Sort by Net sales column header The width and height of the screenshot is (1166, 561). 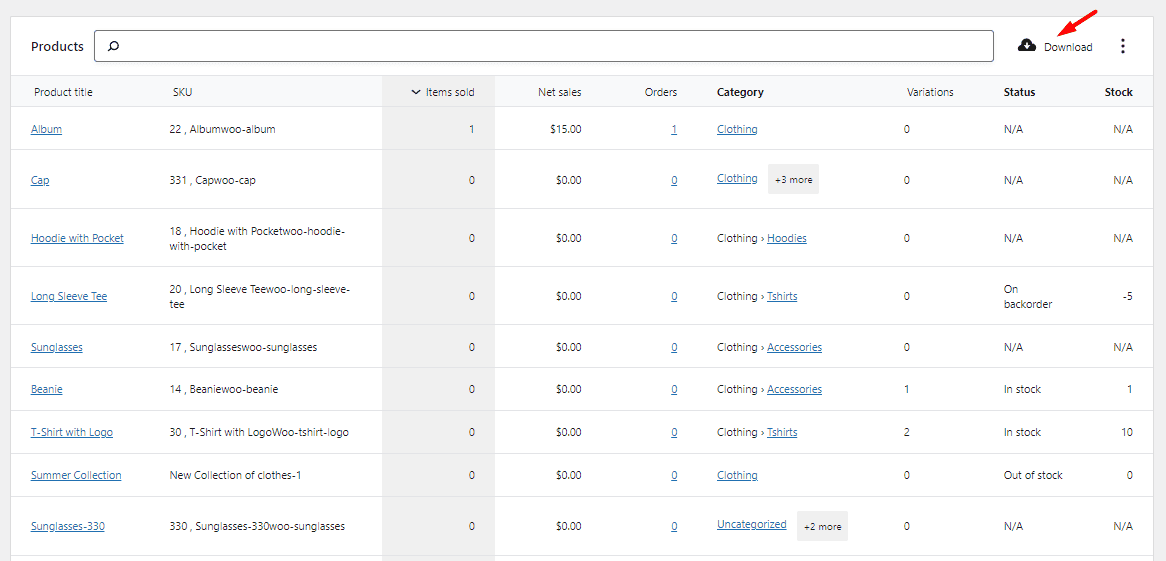[560, 92]
